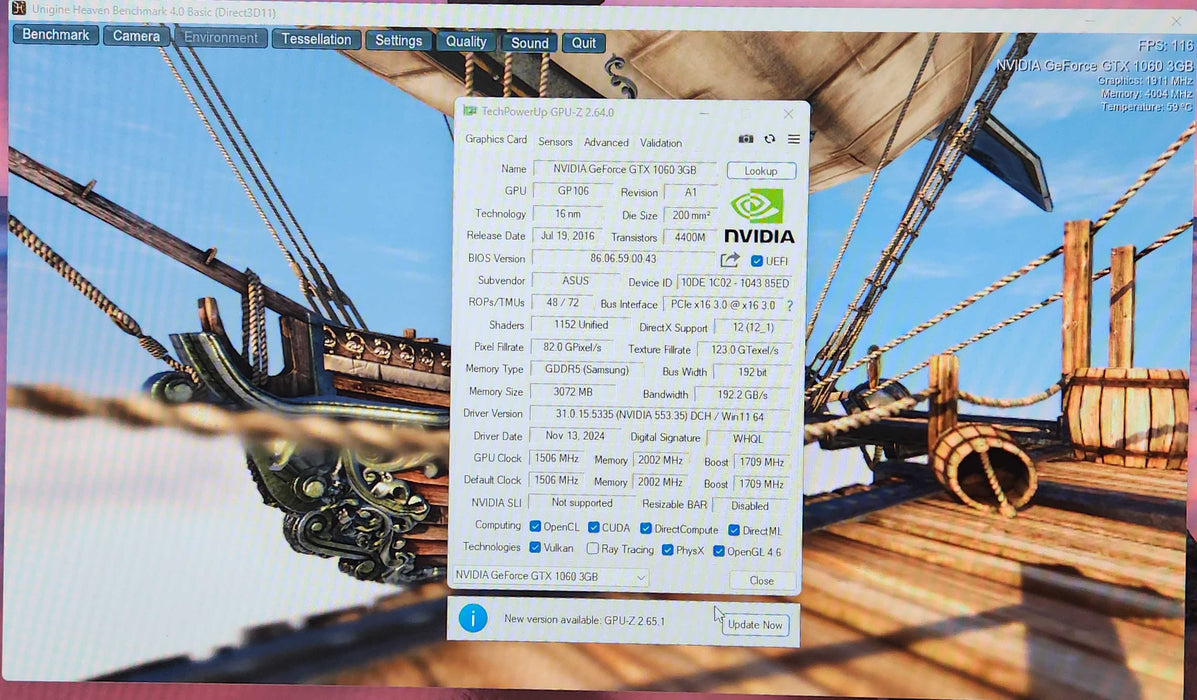Open the Tessellation menu in Heaven
This screenshot has height=700, width=1197.
316,39
